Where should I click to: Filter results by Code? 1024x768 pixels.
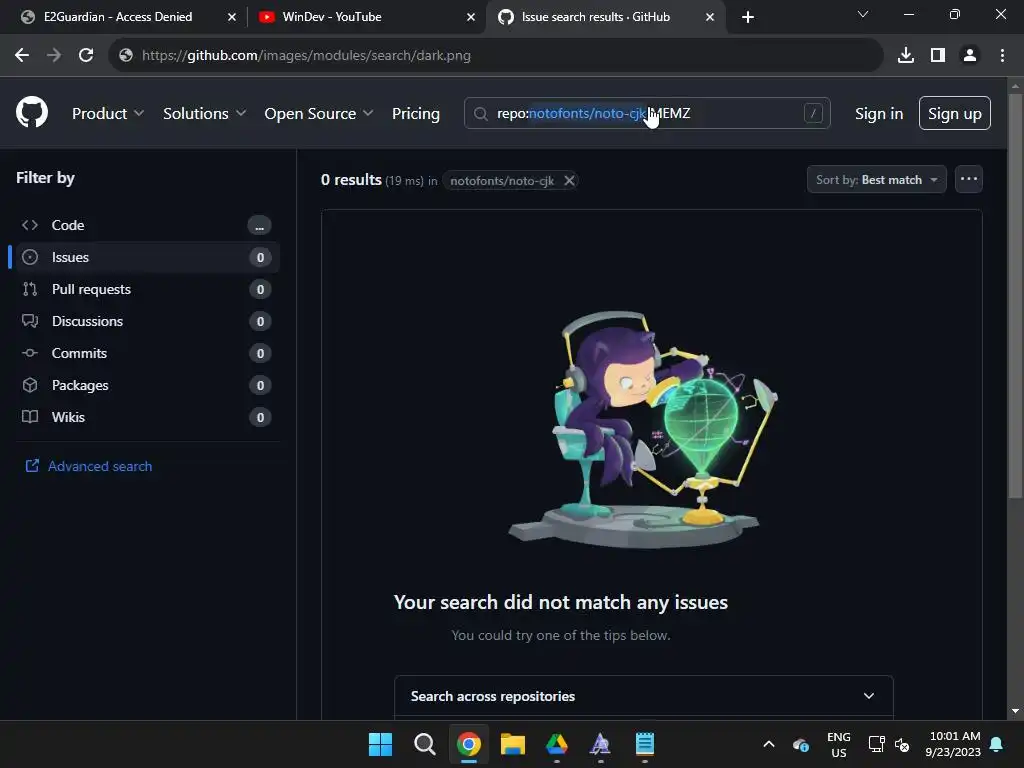(x=146, y=225)
